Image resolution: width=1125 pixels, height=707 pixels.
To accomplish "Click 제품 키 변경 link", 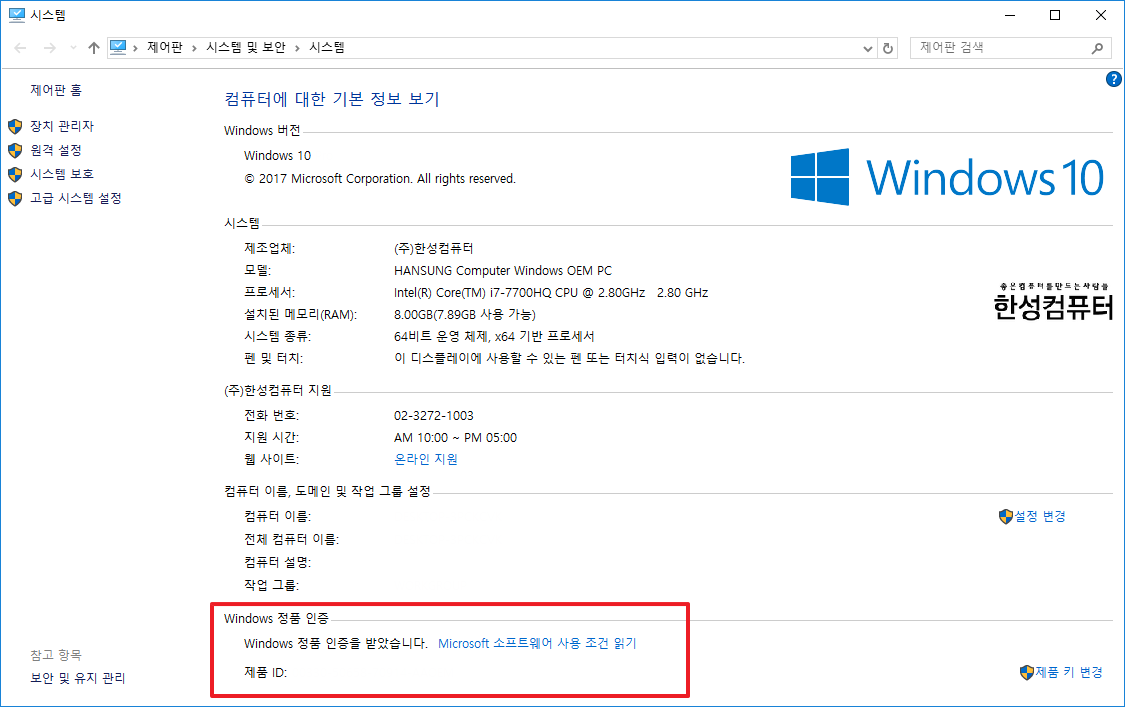I will point(1068,672).
